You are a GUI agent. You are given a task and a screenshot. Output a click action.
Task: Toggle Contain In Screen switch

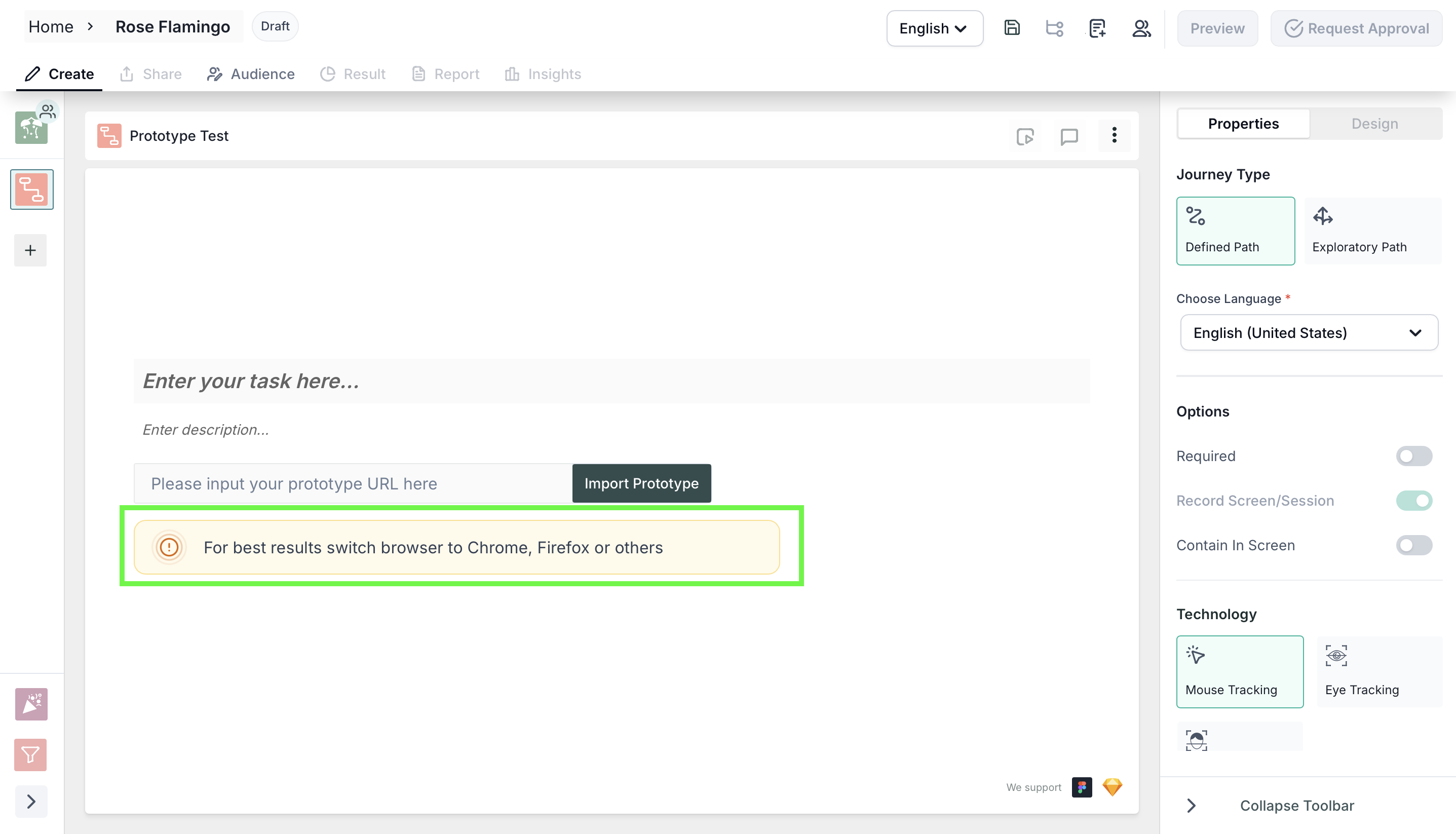tap(1414, 545)
